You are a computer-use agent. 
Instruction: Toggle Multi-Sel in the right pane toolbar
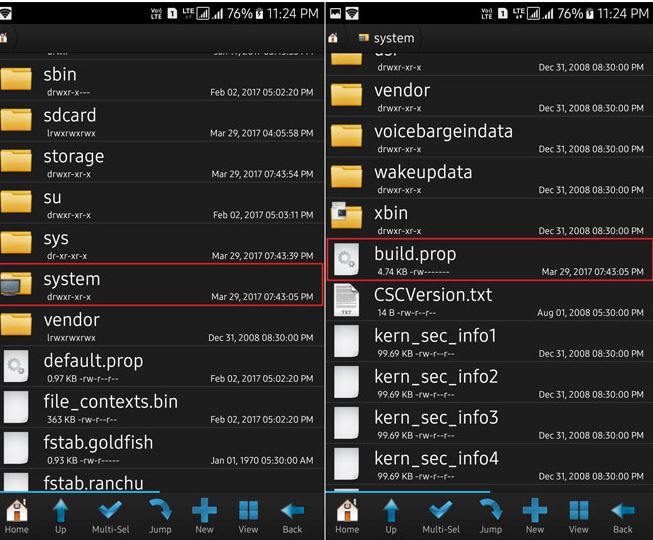(440, 514)
